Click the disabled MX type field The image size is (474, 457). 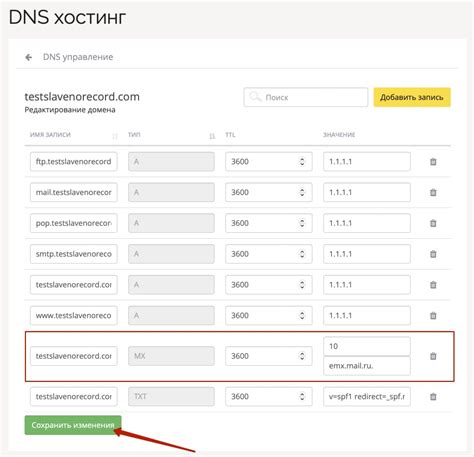tap(171, 356)
